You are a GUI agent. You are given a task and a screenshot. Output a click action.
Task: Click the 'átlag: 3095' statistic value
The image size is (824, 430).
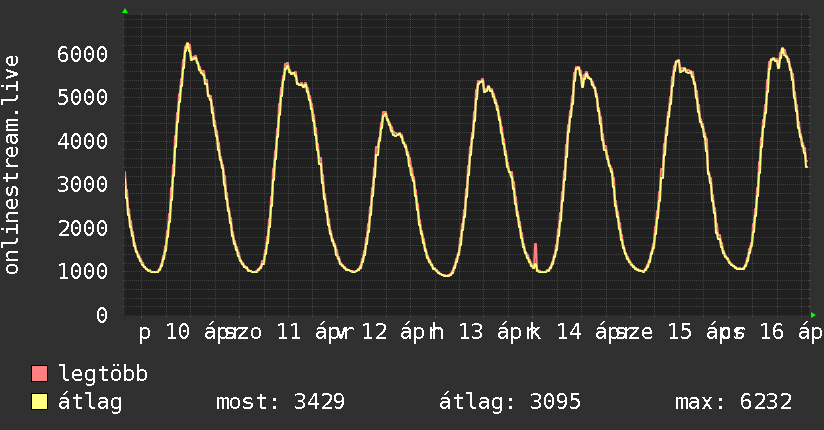[x=511, y=402]
